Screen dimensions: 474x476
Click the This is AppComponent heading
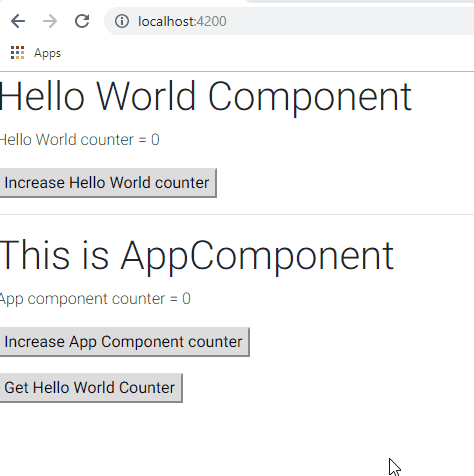click(197, 256)
